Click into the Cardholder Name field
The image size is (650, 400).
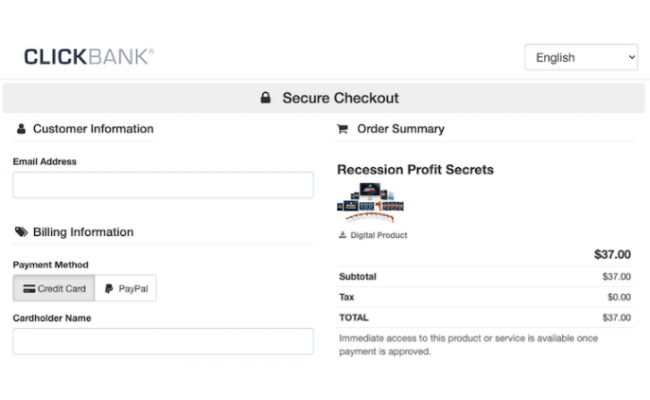(163, 341)
